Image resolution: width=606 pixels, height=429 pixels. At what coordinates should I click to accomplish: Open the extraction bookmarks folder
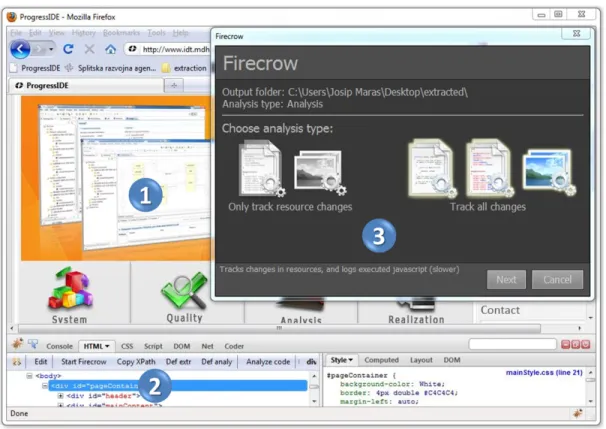click(x=184, y=68)
